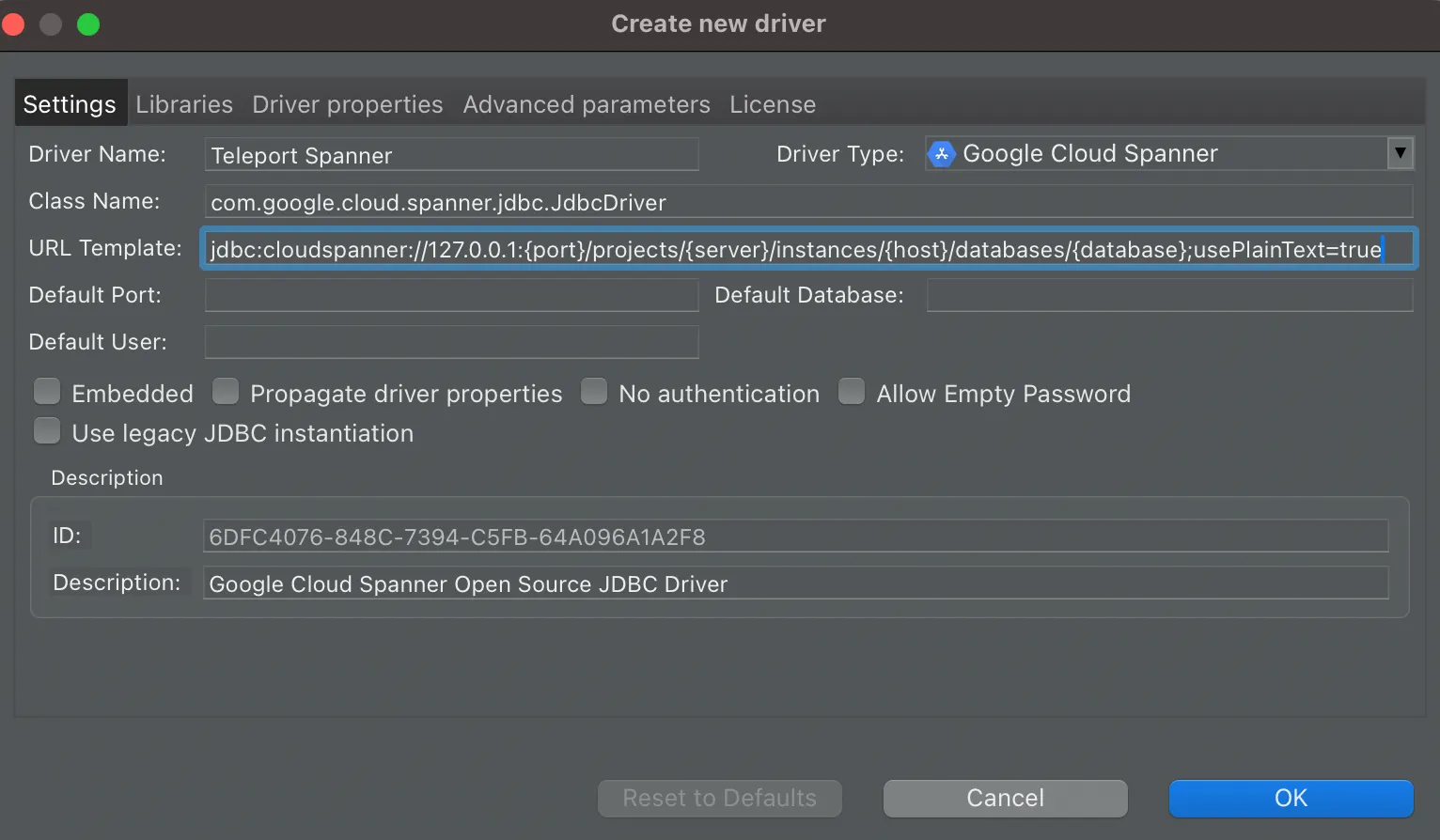This screenshot has height=840, width=1440.
Task: Enable the Embedded checkbox
Action: tap(47, 391)
